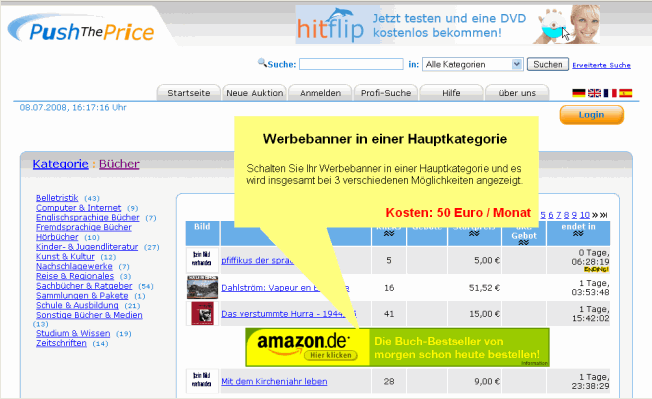Screen dimensions: 652x399
Task: Click the orange Login button
Action: coord(591,115)
